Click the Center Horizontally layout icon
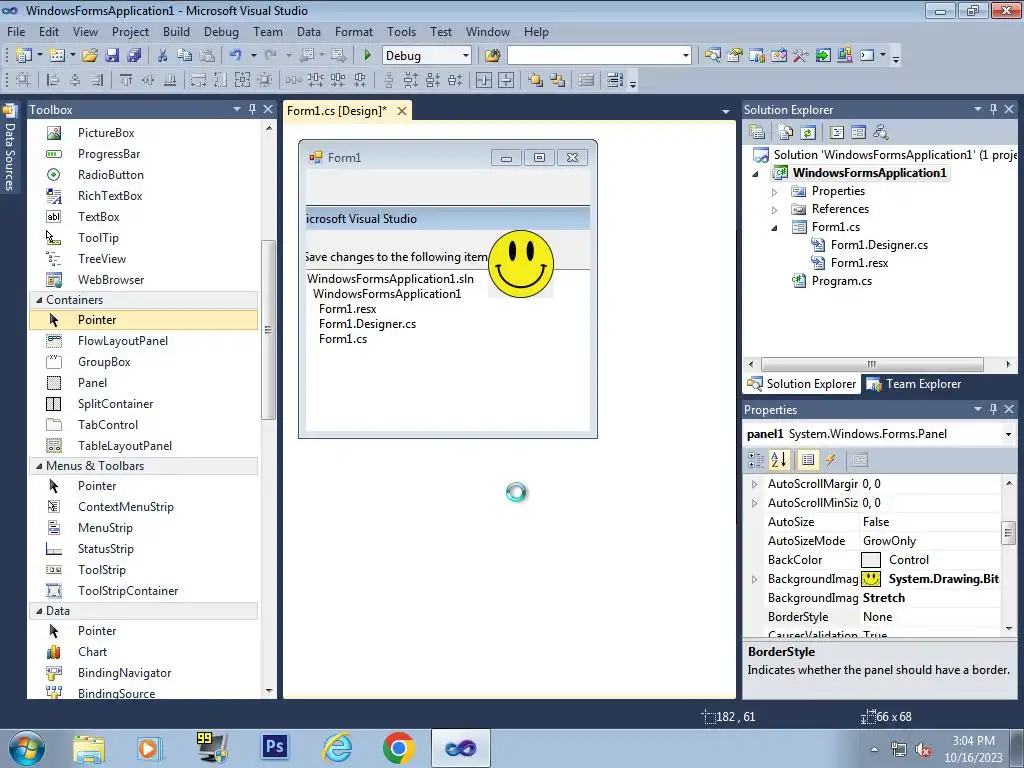The height and width of the screenshot is (768, 1024). 484,80
